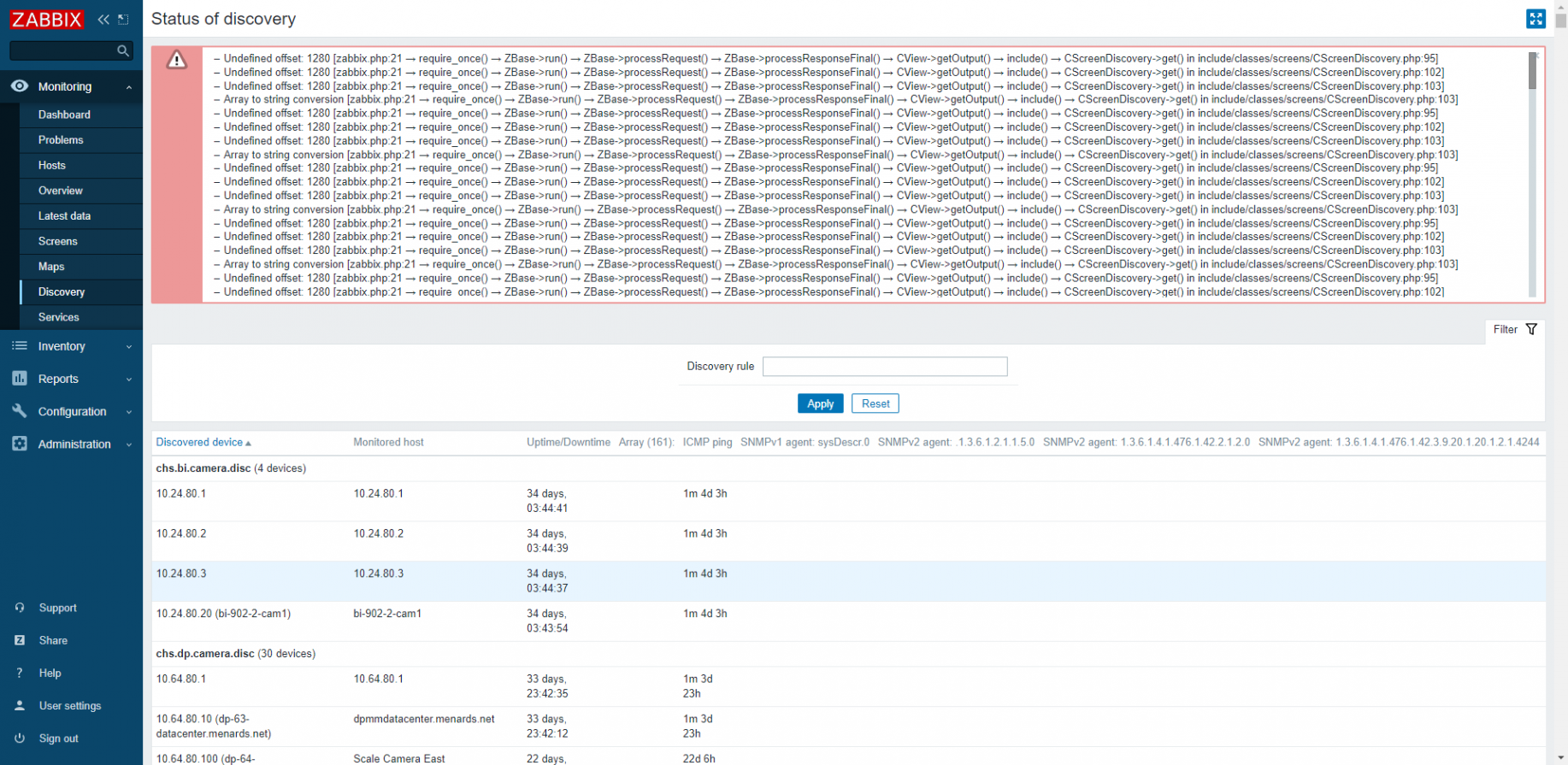Click monitored host 'dpmmdatacenter.menards.net'

pyautogui.click(x=424, y=719)
